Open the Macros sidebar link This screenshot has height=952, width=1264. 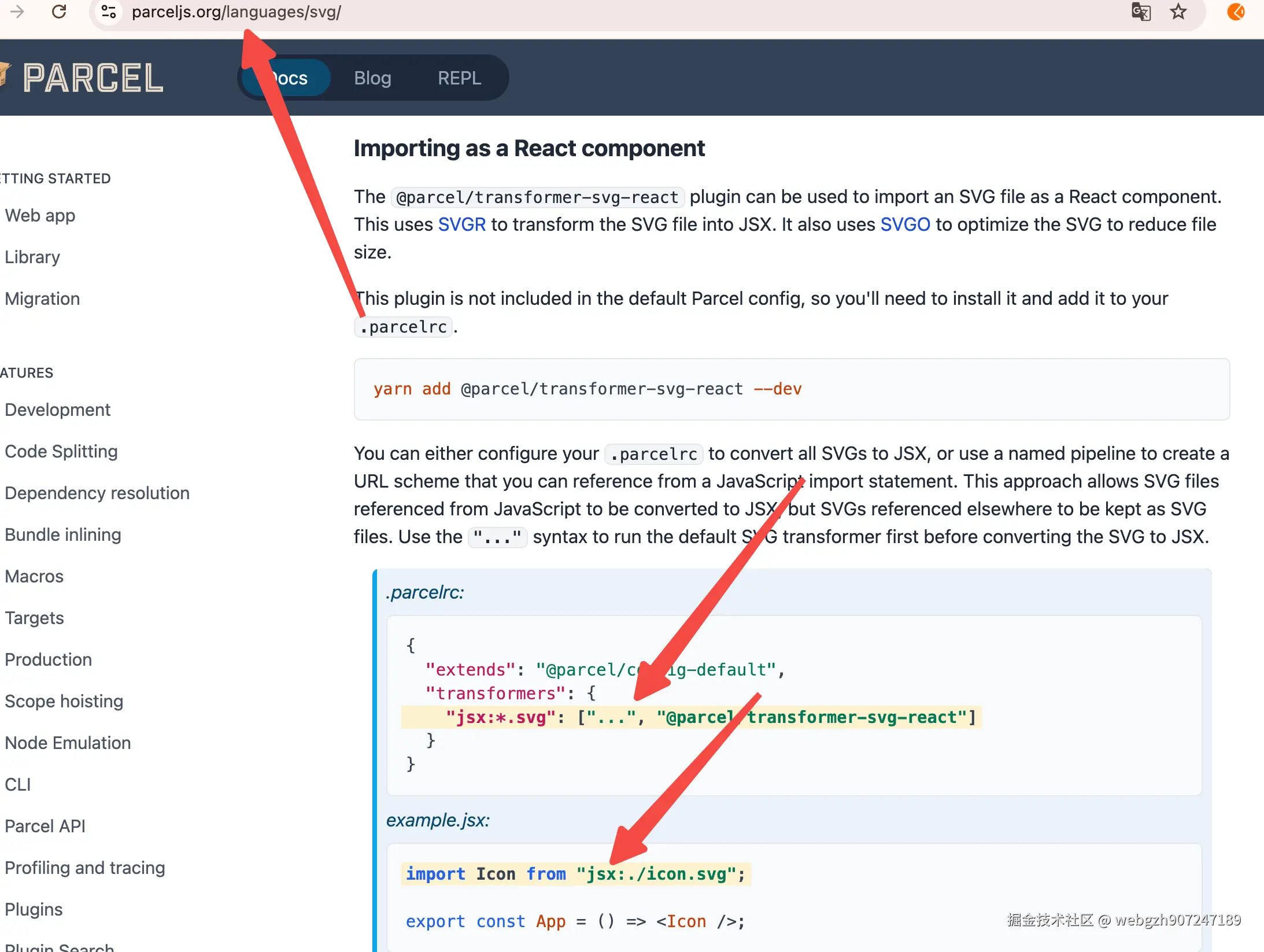[x=34, y=576]
